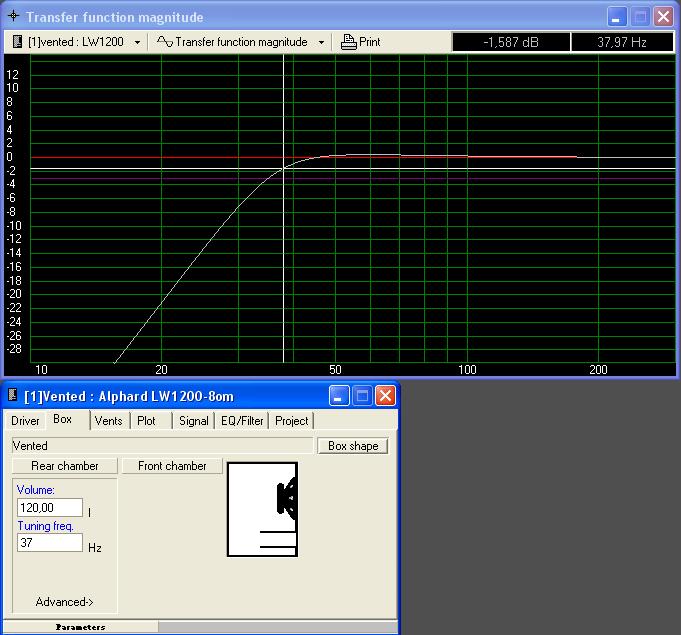This screenshot has height=635, width=681.
Task: Click the Rear chamber button
Action: pos(65,466)
